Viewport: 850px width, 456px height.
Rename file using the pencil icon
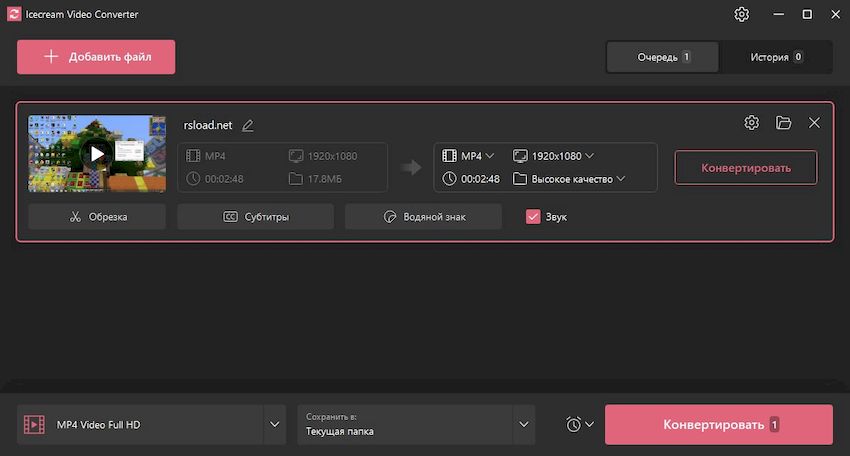248,125
